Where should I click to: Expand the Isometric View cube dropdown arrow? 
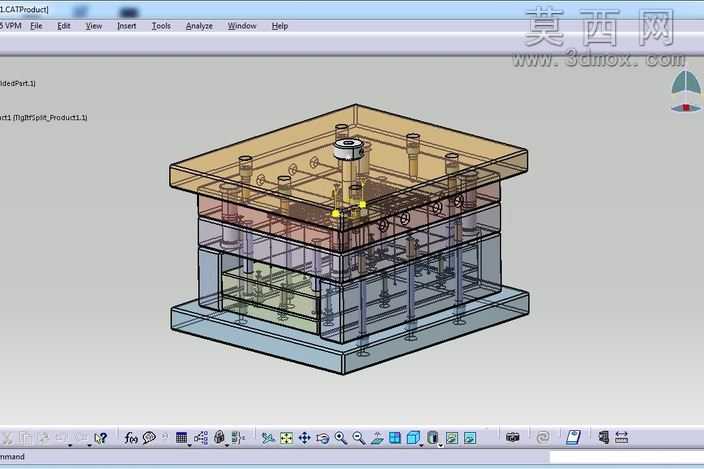pyautogui.click(x=421, y=445)
